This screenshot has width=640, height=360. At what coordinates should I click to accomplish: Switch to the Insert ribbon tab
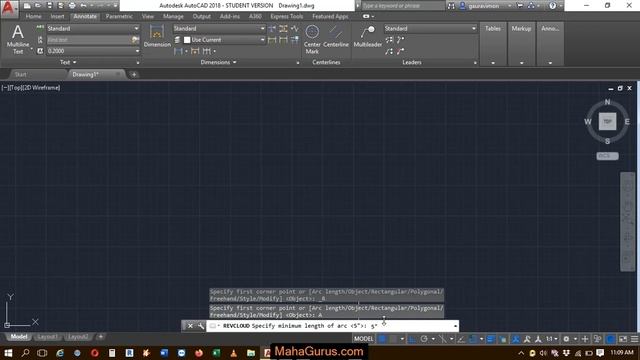pos(58,16)
